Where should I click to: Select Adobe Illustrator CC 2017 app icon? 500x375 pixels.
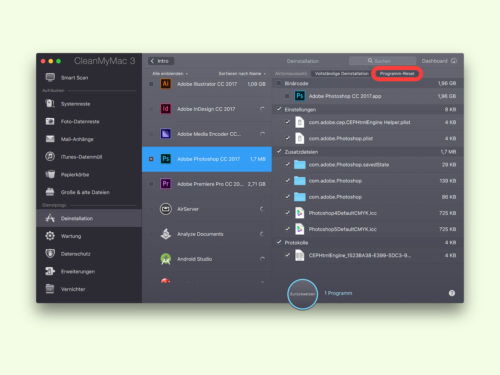click(166, 84)
